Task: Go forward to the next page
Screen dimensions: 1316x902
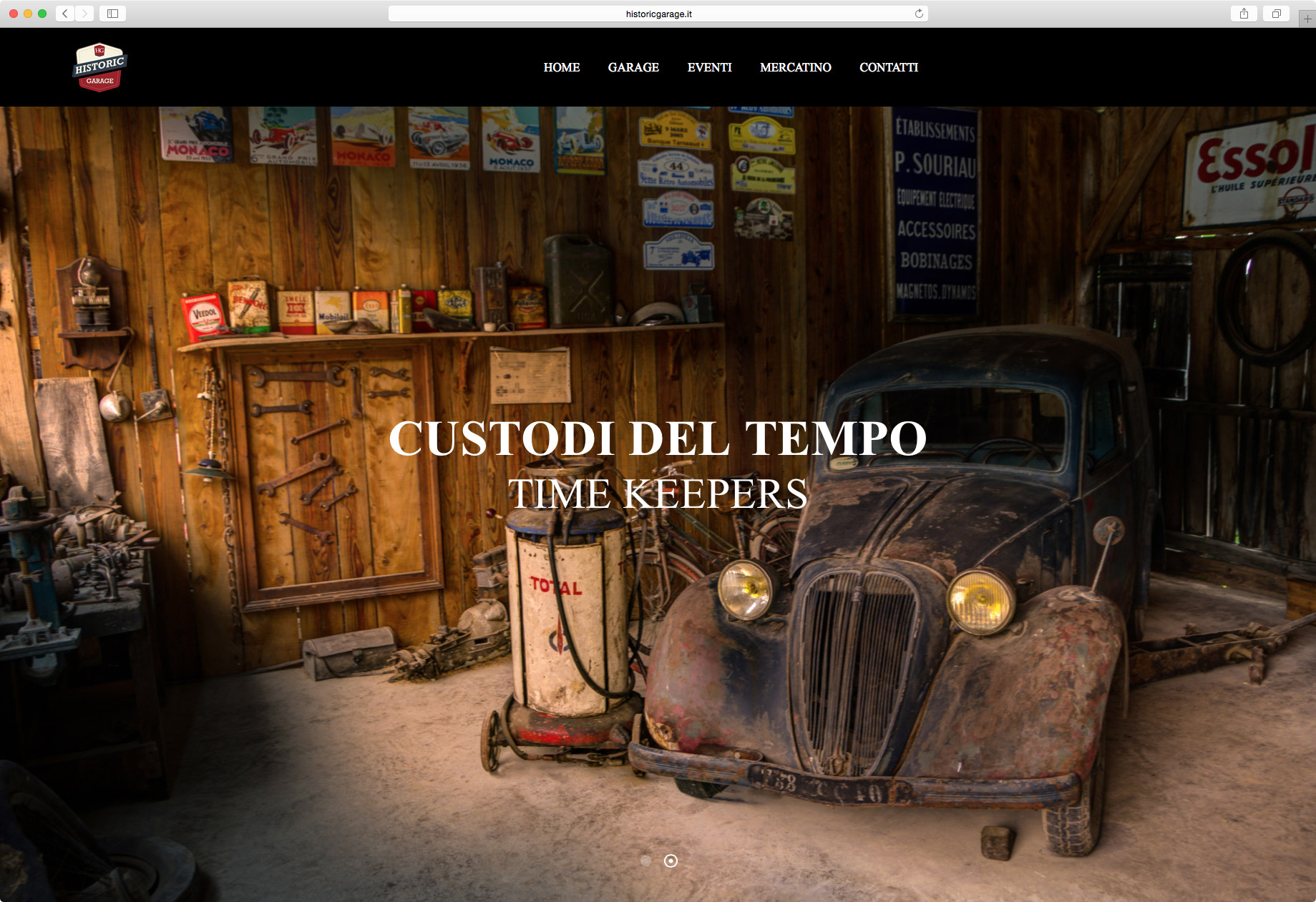Action: [84, 14]
